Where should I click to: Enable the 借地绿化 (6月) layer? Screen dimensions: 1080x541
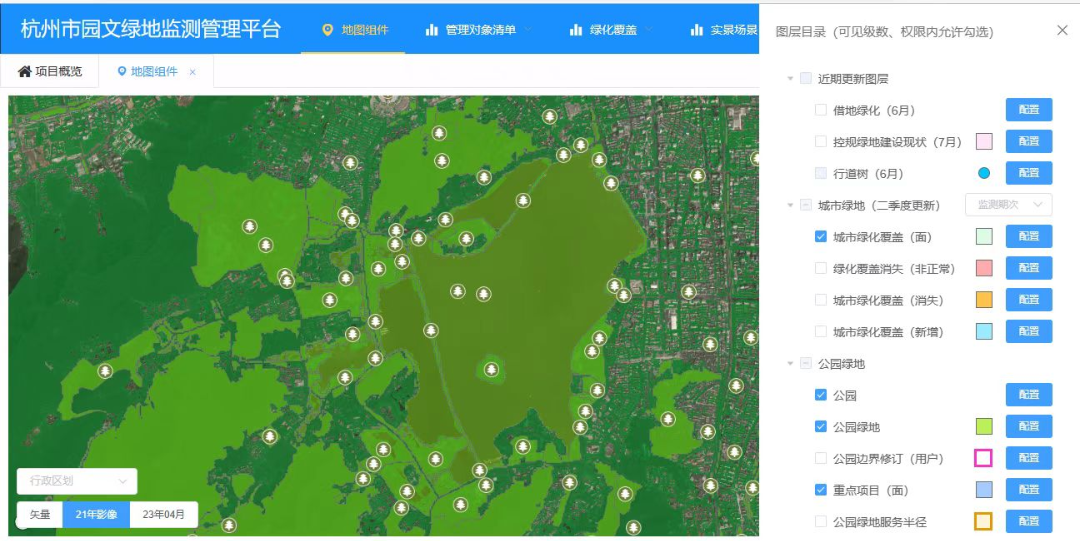pyautogui.click(x=821, y=110)
